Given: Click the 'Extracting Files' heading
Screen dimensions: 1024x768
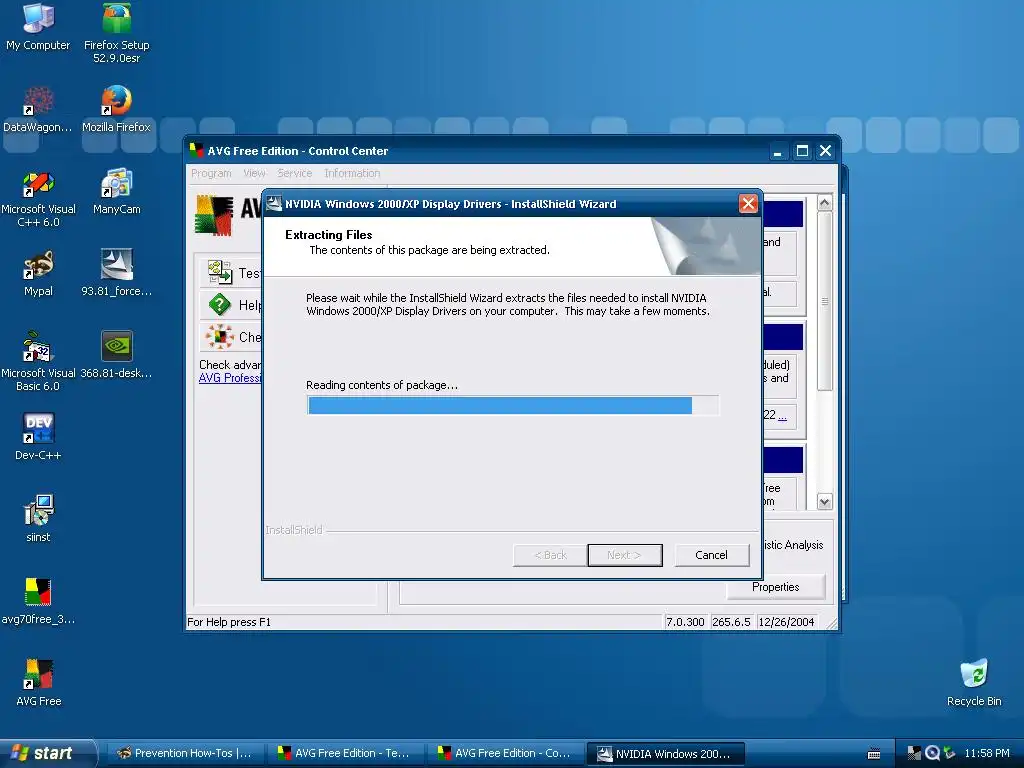Looking at the screenshot, I should tap(328, 234).
